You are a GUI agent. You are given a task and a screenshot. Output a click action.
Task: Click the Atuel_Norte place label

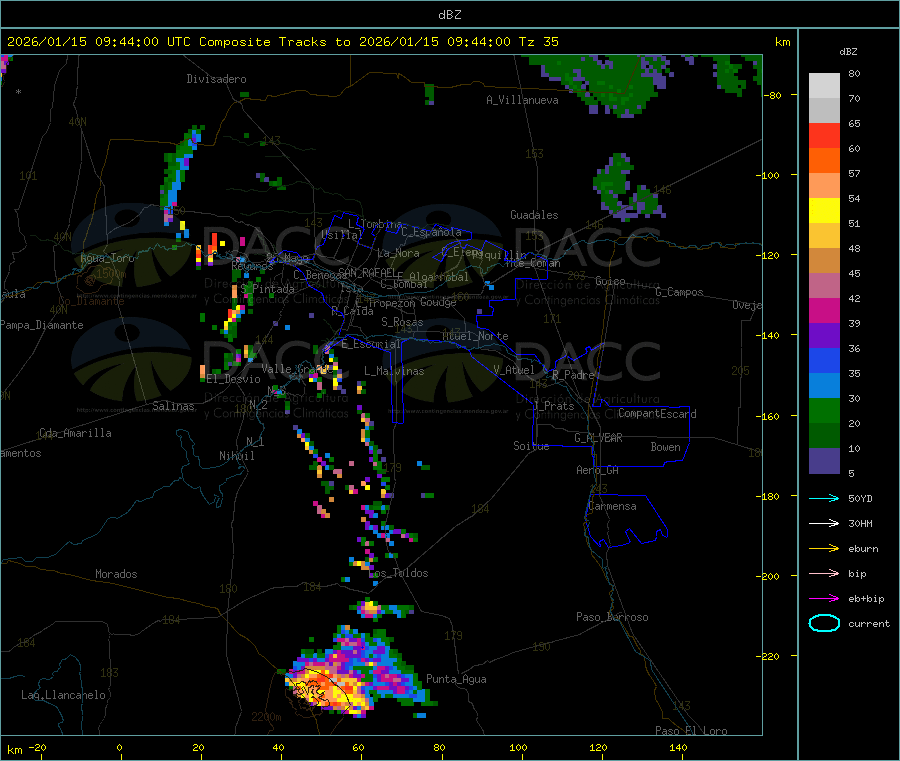pos(475,336)
